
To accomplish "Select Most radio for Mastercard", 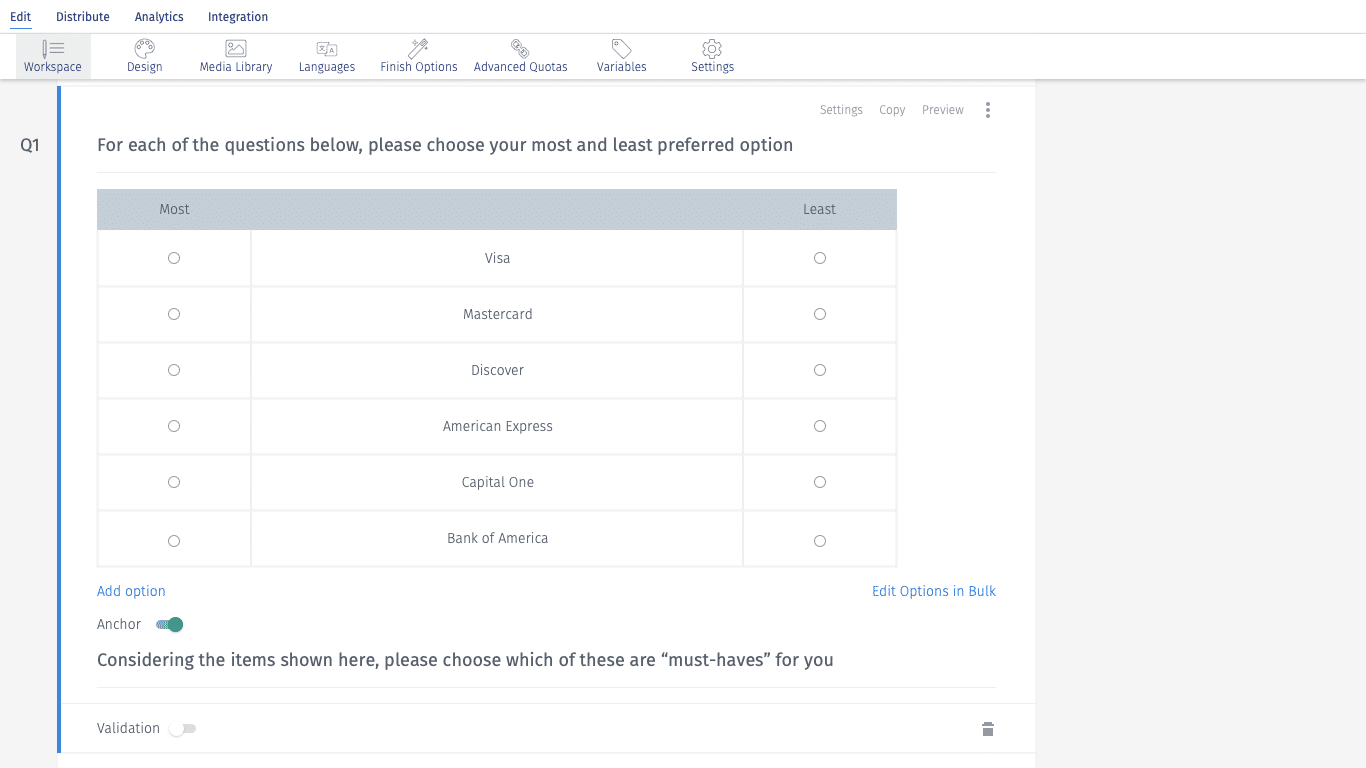I will [174, 314].
